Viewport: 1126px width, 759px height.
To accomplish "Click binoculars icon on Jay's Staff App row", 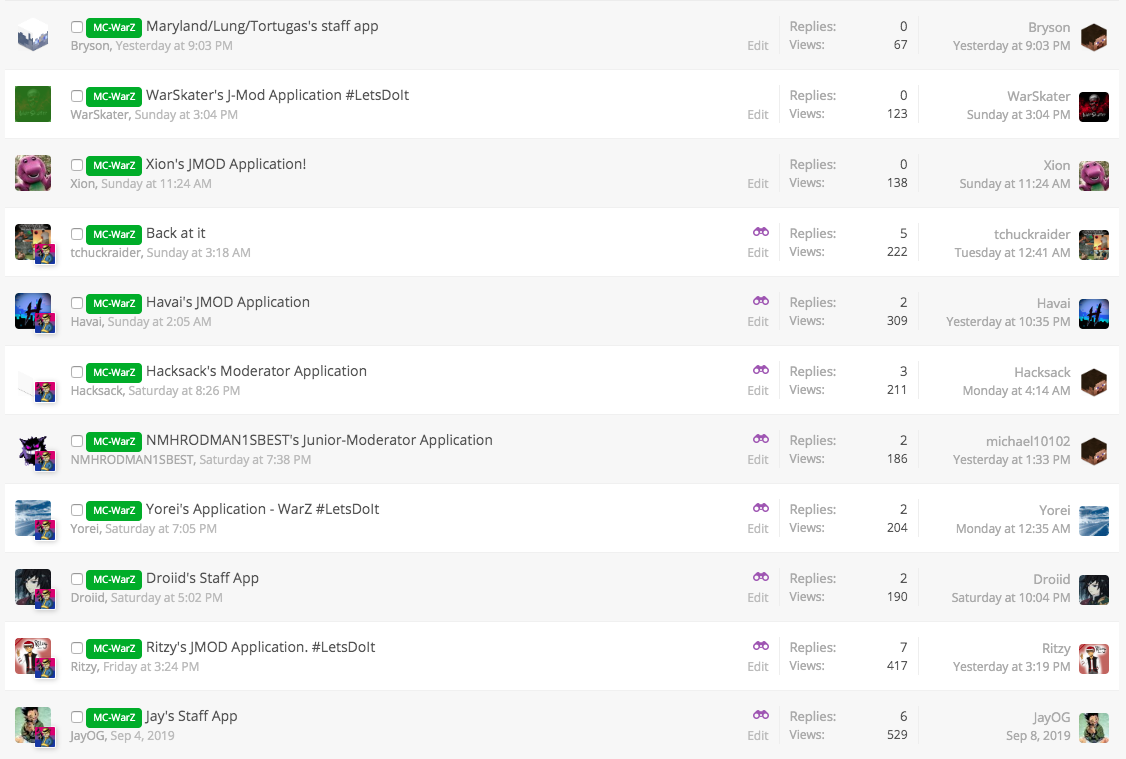I will click(x=761, y=715).
